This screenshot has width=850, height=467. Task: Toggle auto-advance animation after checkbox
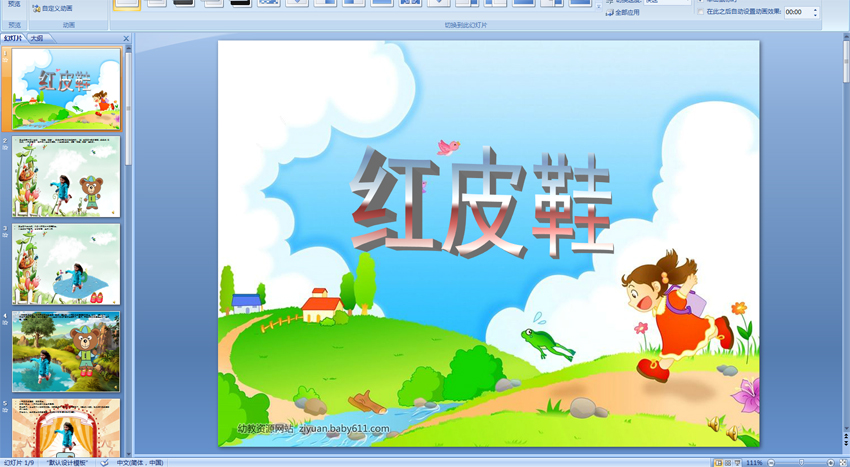click(700, 12)
